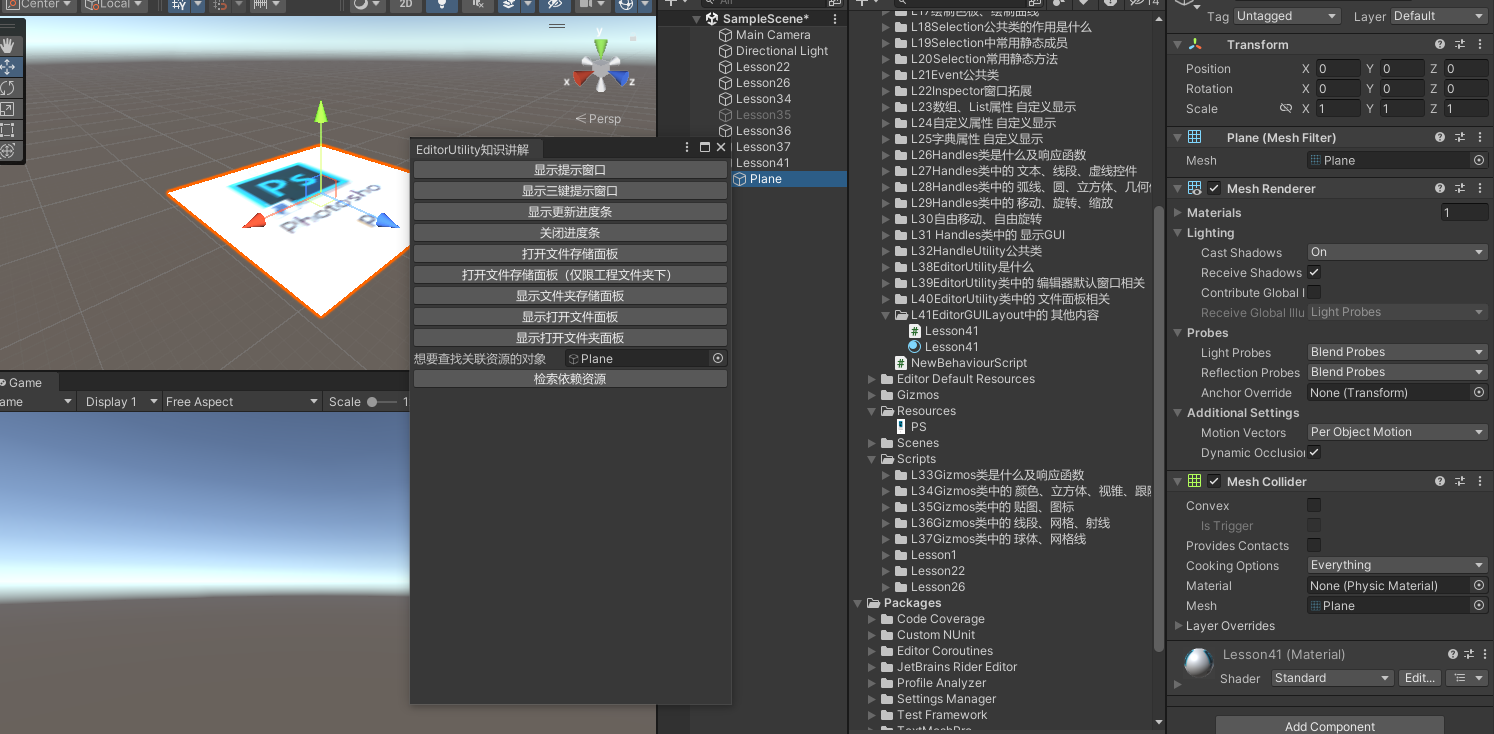1494x734 pixels.
Task: Click the 显示提示窗口 button
Action: click(570, 170)
